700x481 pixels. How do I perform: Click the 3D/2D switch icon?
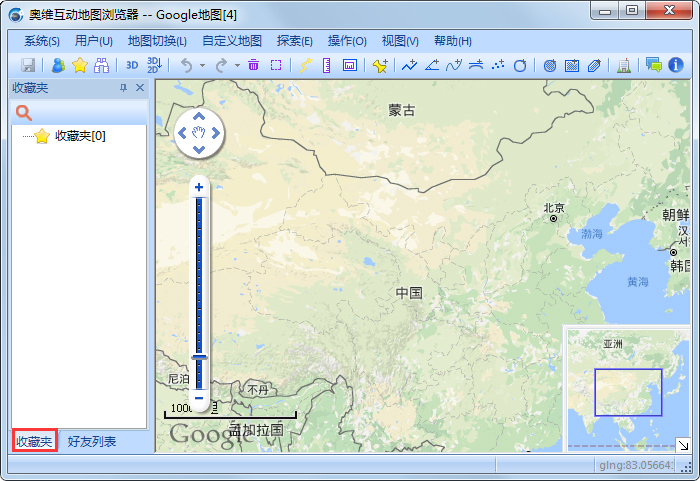click(154, 65)
